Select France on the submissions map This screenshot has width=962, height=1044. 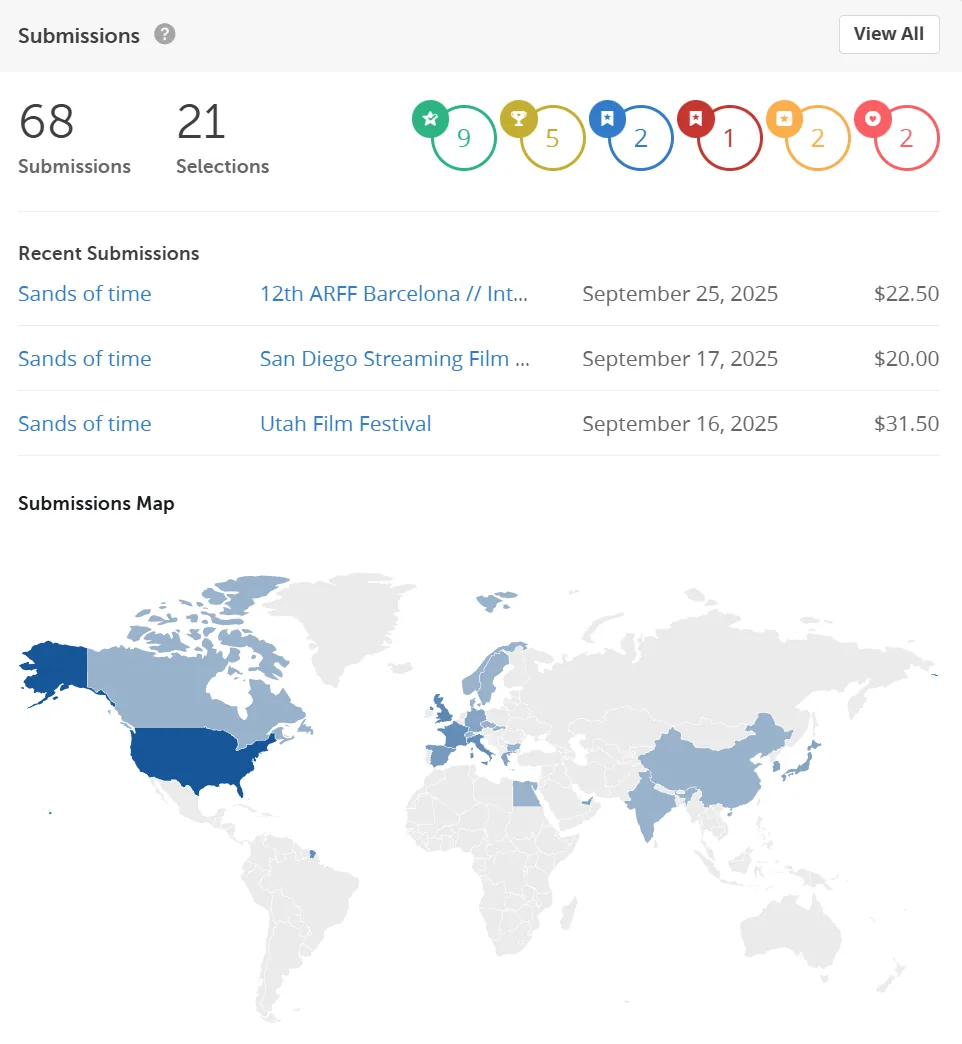(454, 734)
